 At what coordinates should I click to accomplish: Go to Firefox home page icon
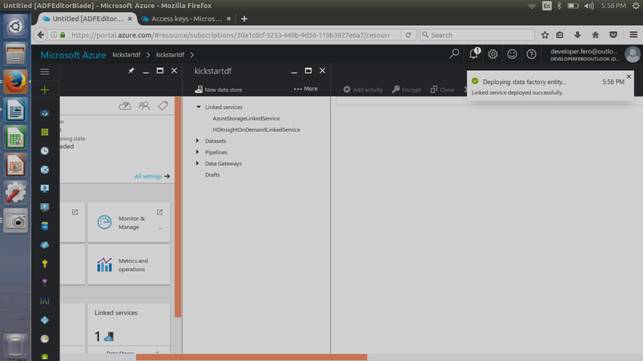pyautogui.click(x=595, y=35)
